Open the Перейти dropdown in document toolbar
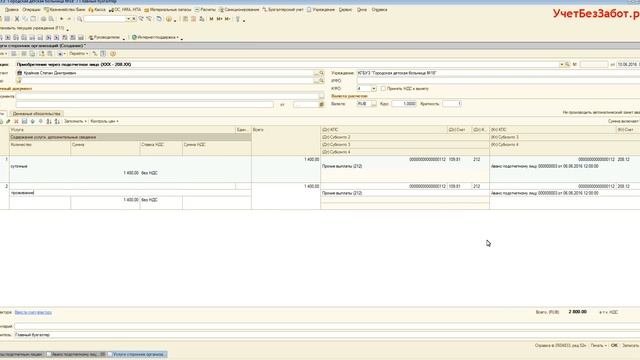Image resolution: width=640 pixels, height=360 pixels. (78, 53)
